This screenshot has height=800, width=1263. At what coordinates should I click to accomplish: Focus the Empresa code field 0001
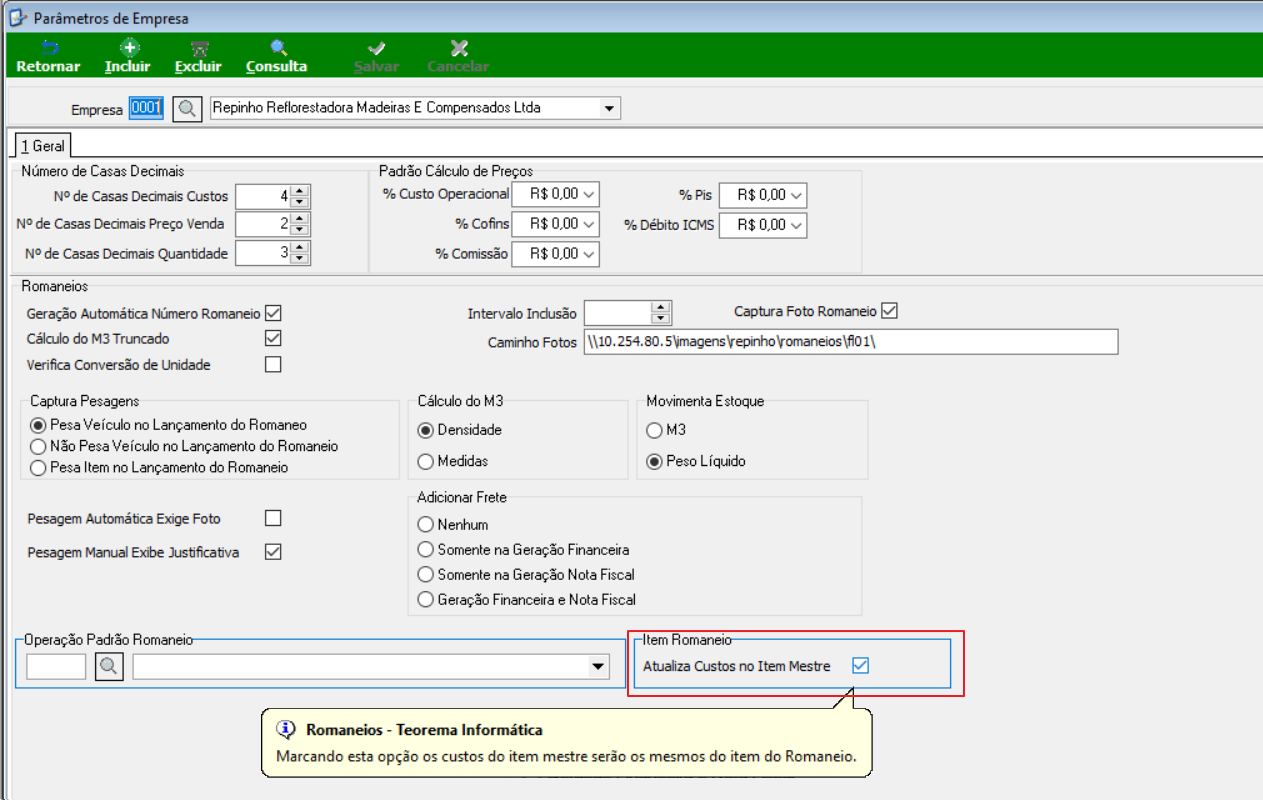(146, 108)
